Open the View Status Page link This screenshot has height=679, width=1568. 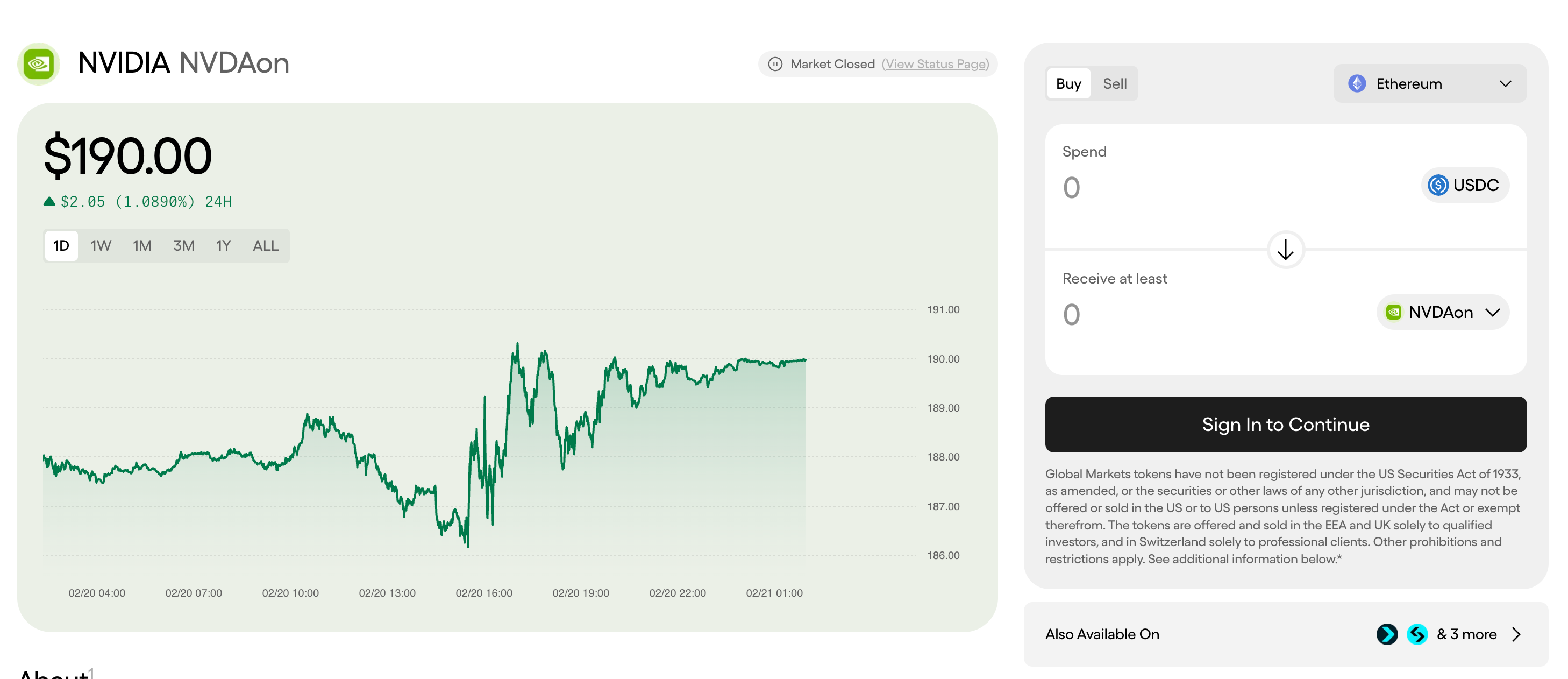tap(935, 64)
